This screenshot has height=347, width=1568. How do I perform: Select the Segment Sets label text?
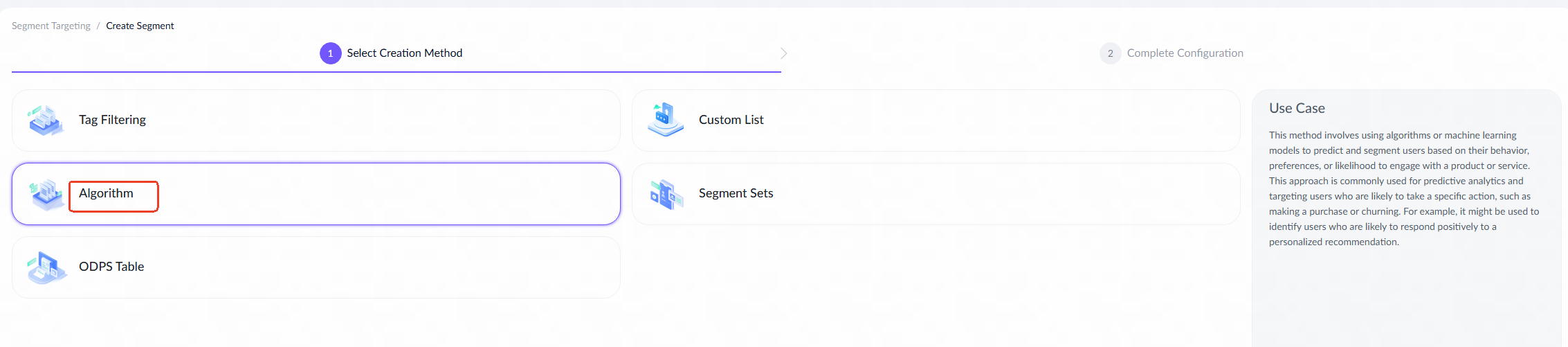coord(736,193)
